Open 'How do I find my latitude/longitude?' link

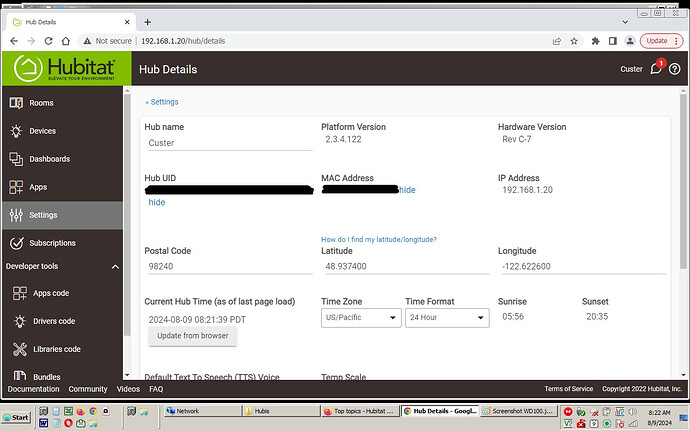378,239
